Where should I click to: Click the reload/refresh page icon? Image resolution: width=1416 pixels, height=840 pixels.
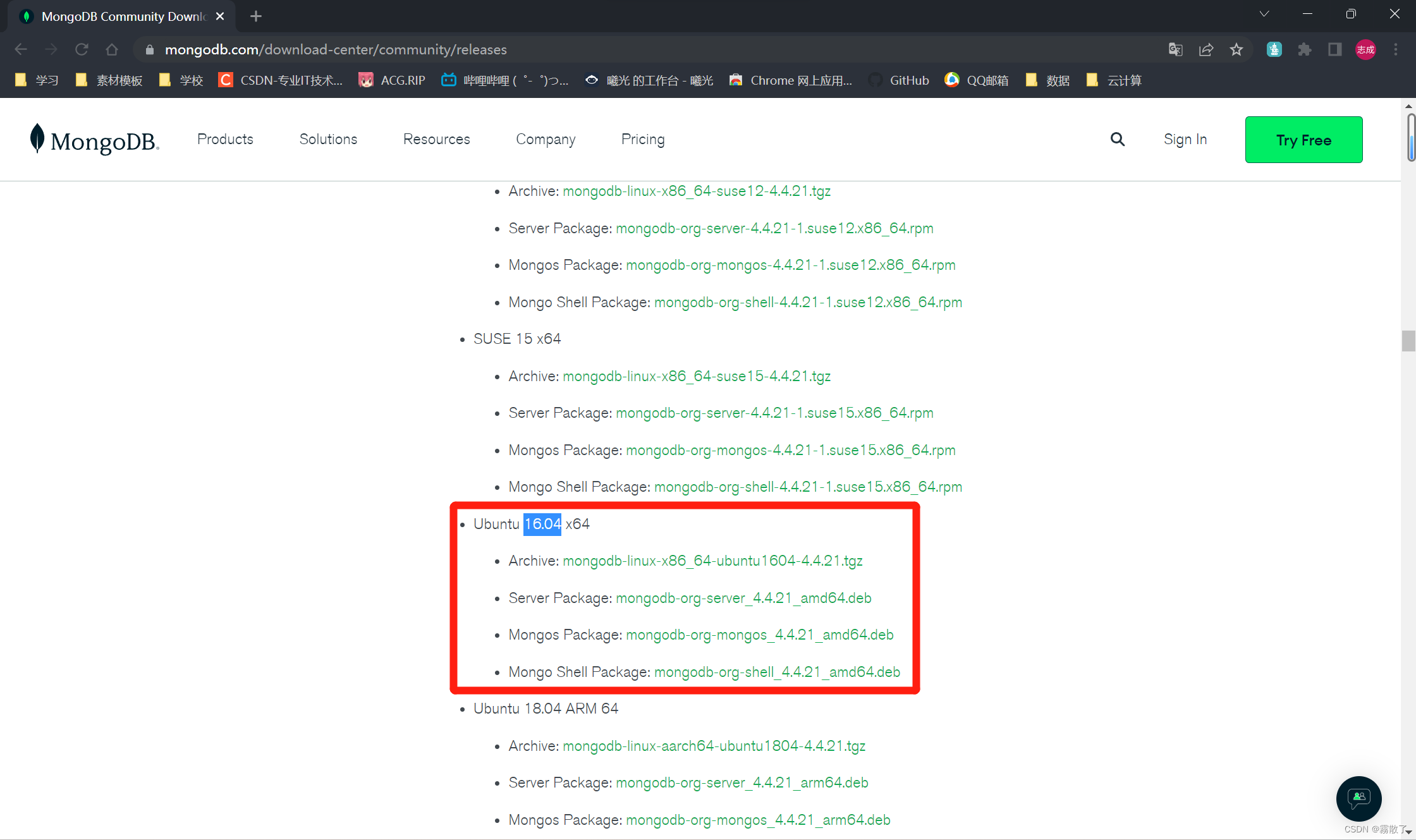click(82, 49)
